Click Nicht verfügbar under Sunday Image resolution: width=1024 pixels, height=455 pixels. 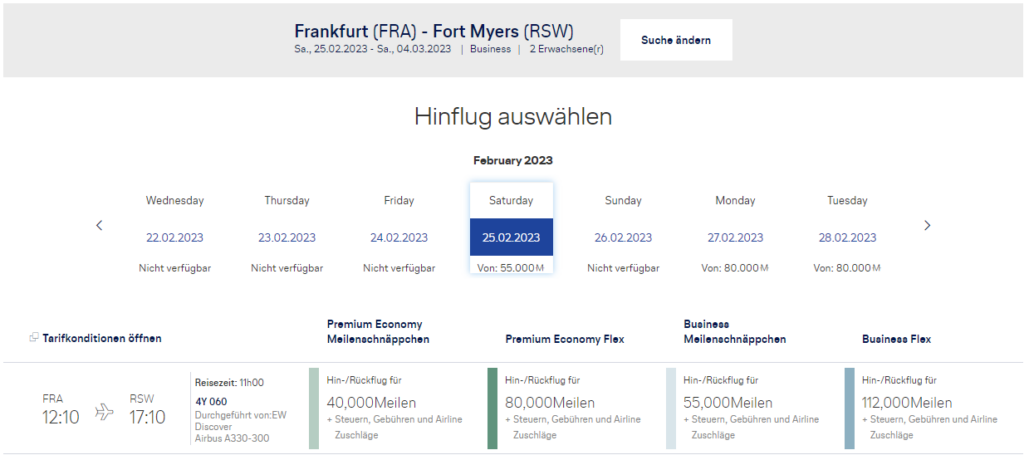[x=623, y=268]
